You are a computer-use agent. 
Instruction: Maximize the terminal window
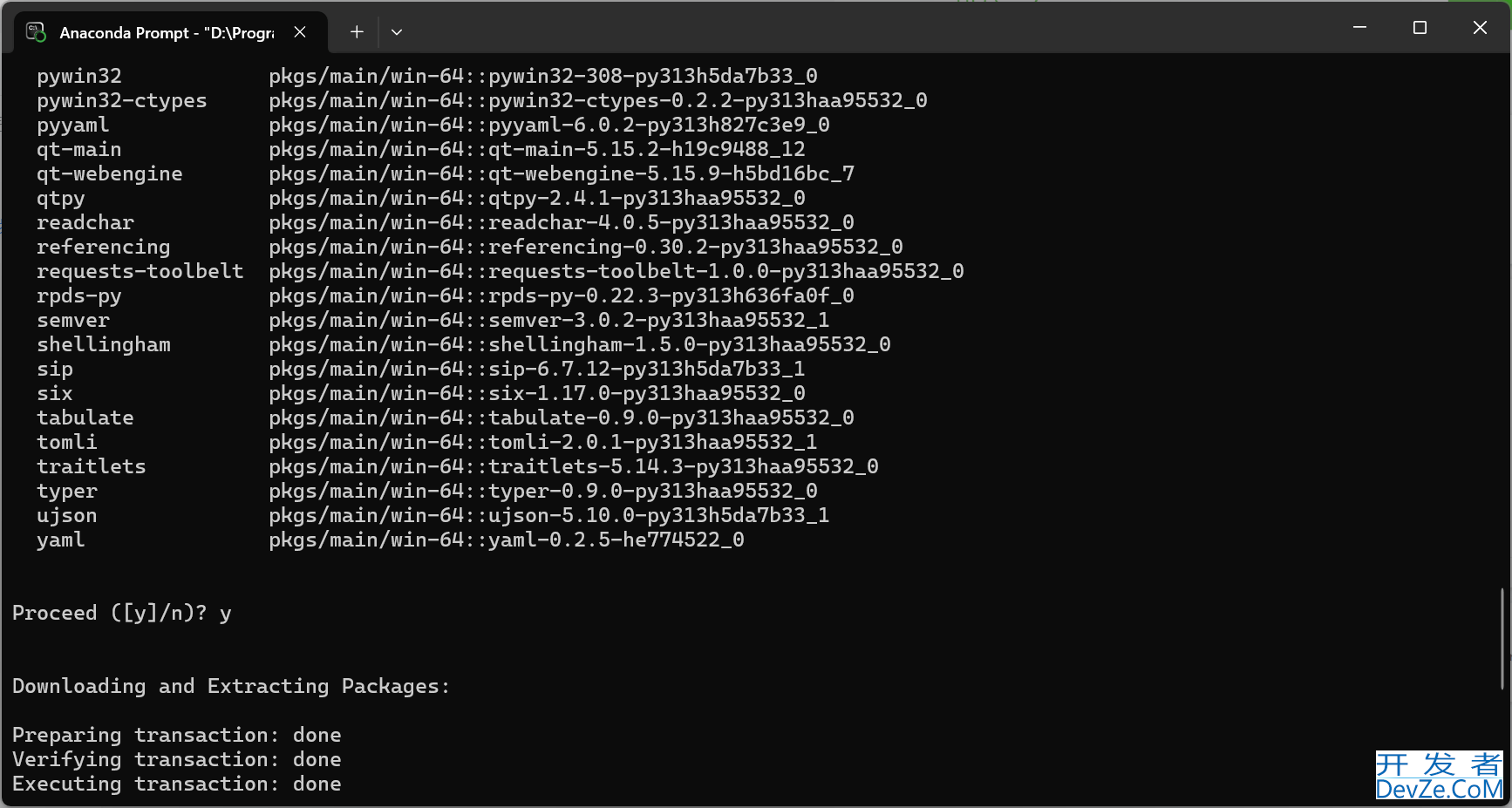coord(1420,28)
